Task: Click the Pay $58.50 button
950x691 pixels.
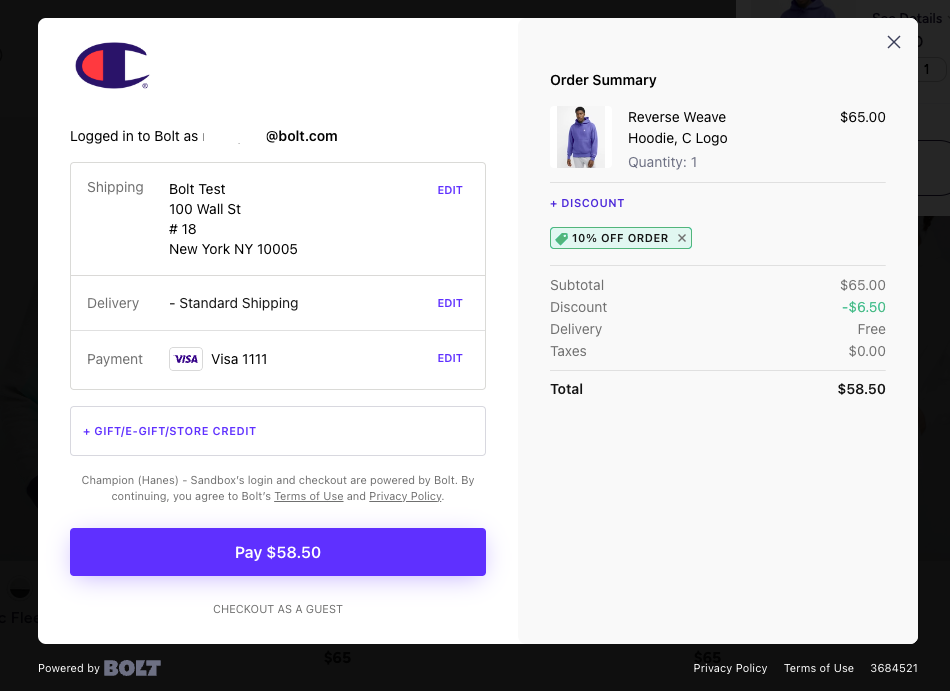Action: tap(278, 552)
